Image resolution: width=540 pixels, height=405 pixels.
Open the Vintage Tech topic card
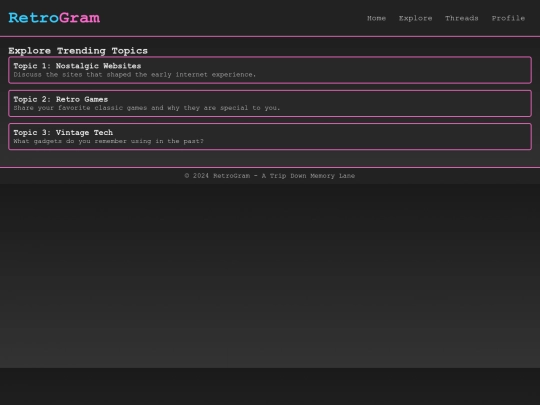270,137
